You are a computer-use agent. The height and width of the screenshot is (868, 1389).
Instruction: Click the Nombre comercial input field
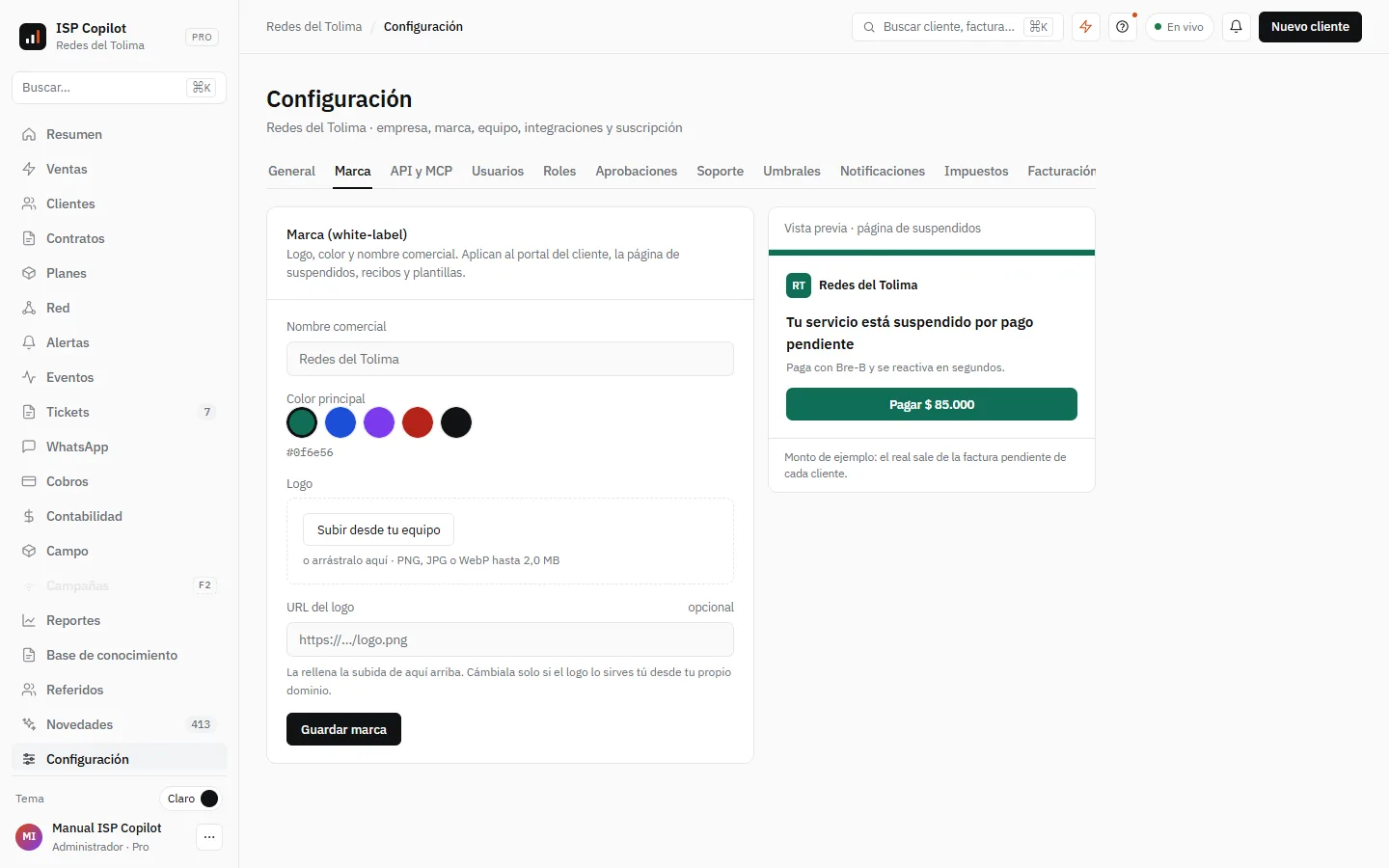point(510,359)
